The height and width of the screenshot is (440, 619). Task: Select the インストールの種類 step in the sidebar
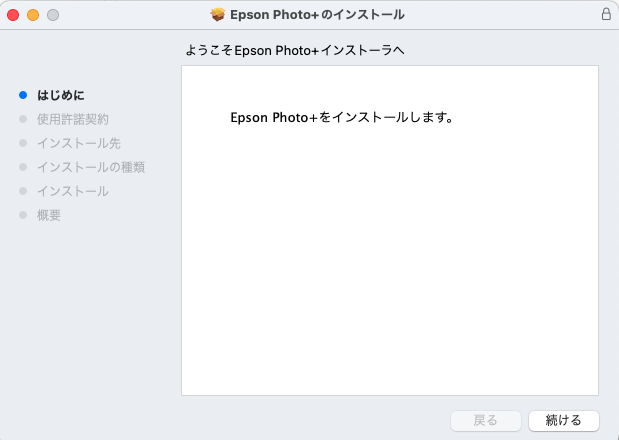tap(91, 167)
